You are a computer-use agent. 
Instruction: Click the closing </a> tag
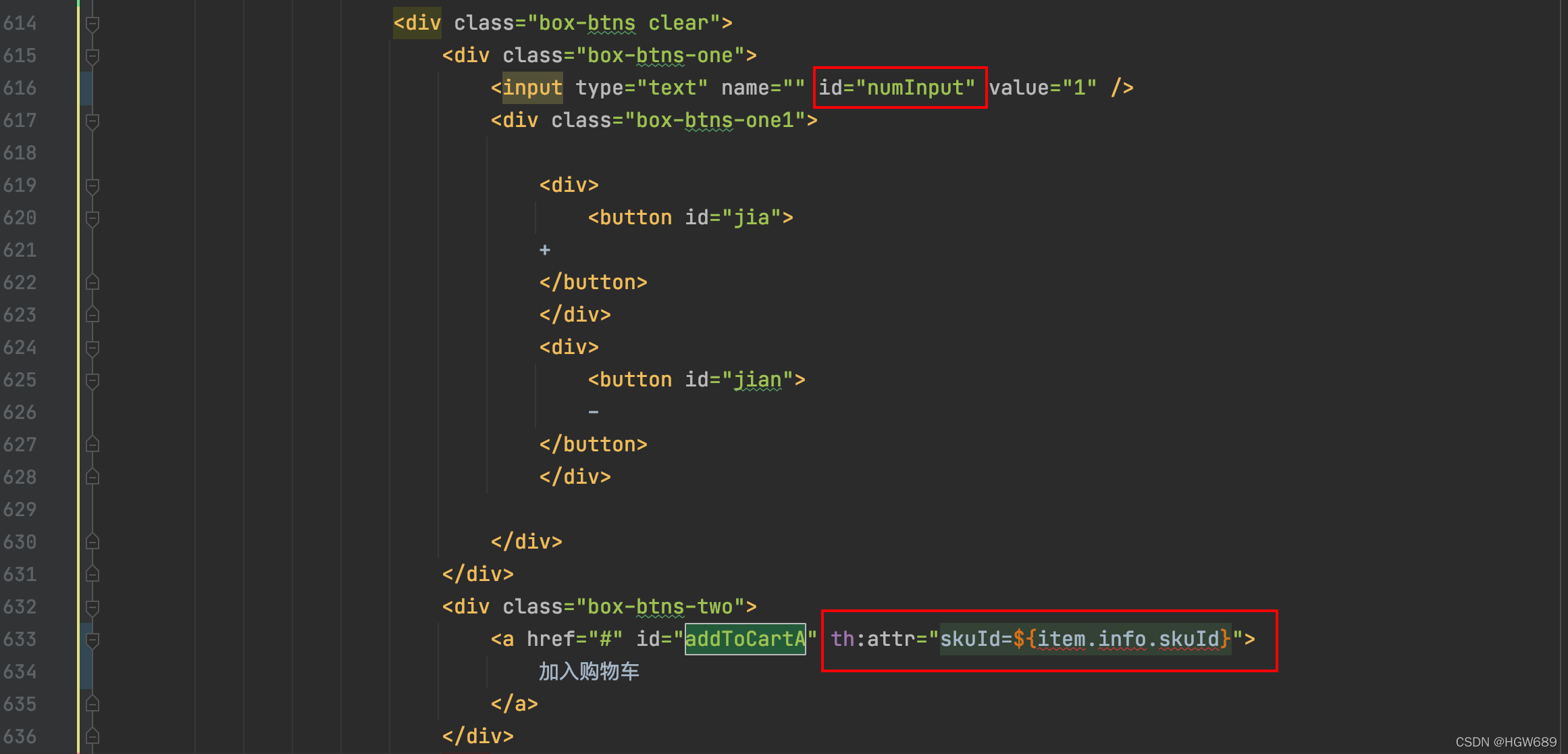coord(515,704)
